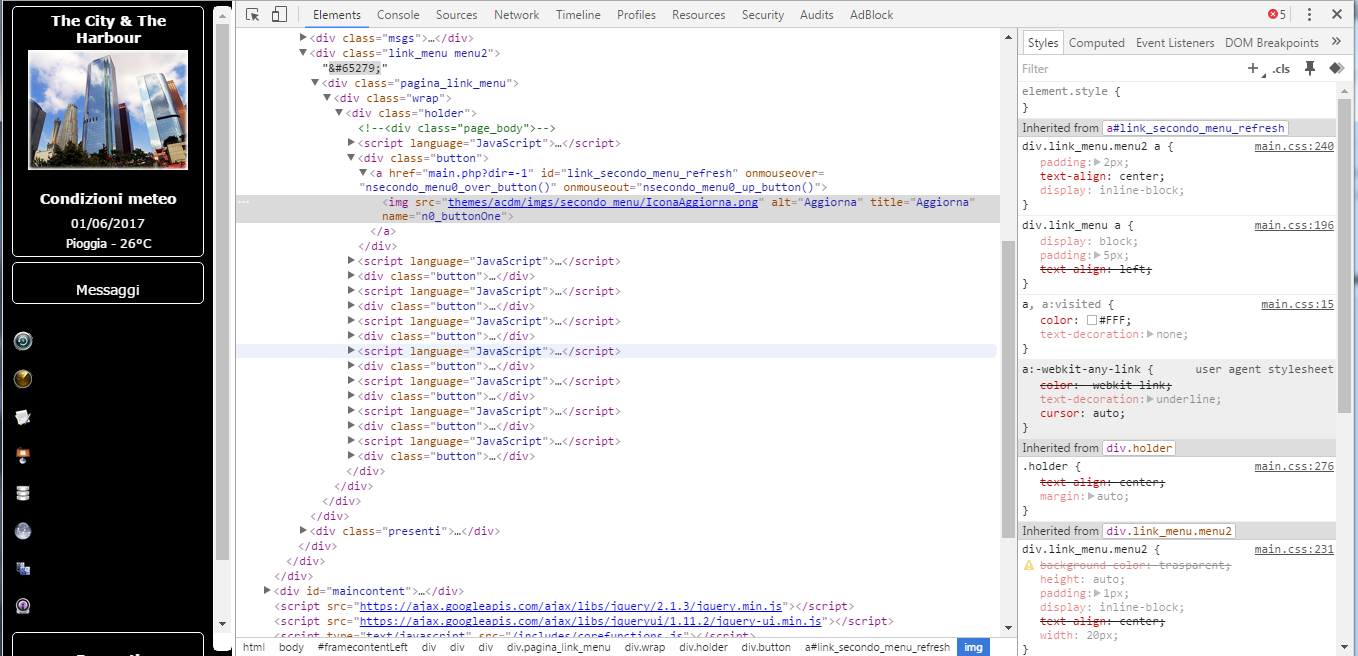Open the Profiles tab
The image size is (1358, 656).
tap(636, 14)
